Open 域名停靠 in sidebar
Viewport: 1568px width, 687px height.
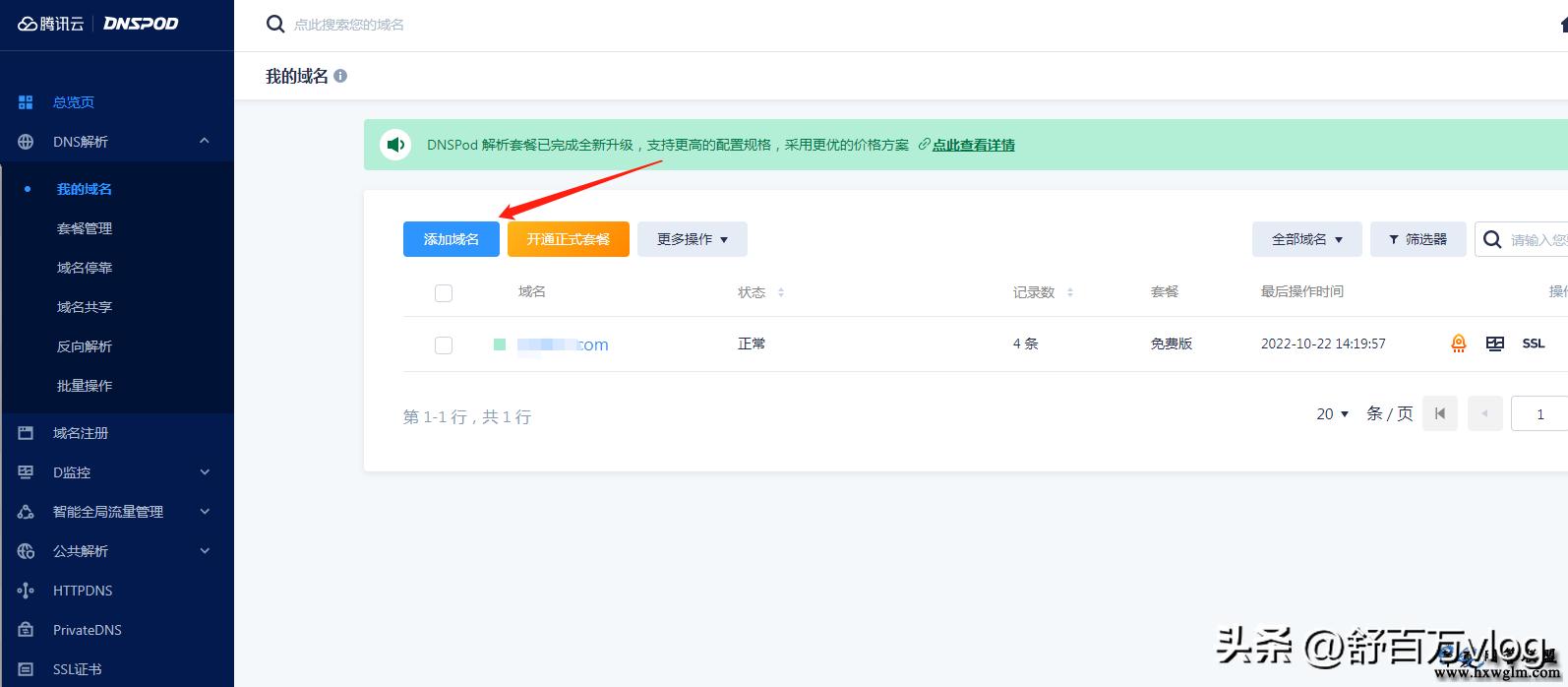pos(85,268)
